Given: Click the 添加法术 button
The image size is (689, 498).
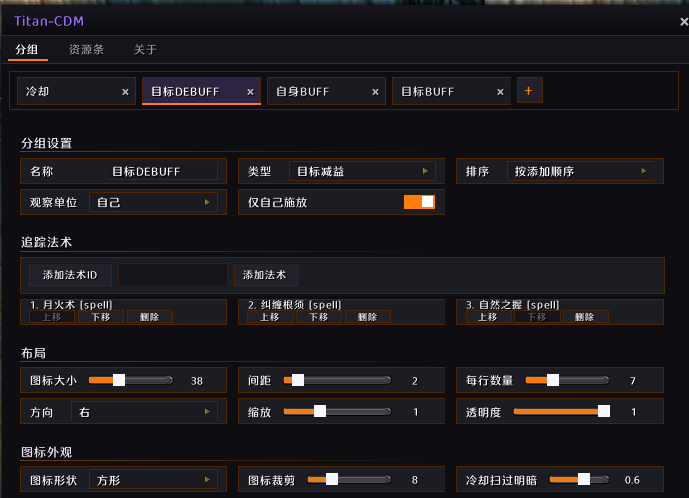Looking at the screenshot, I should [x=265, y=275].
